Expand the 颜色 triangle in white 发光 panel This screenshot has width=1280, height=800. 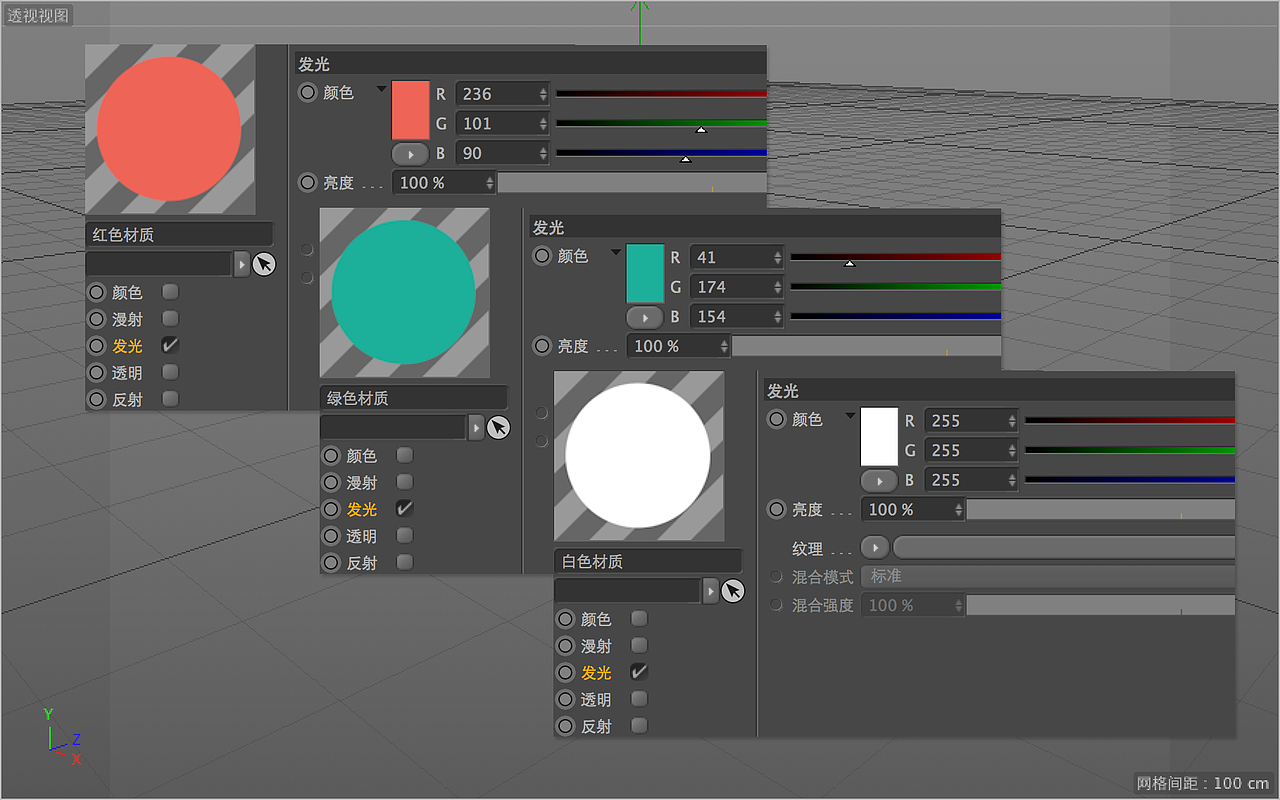850,416
